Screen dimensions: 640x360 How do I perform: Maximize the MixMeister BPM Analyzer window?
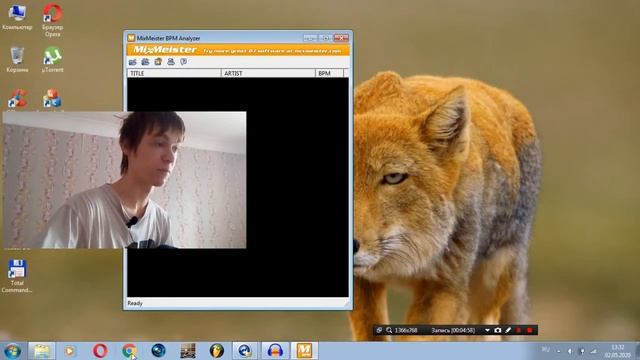(325, 38)
